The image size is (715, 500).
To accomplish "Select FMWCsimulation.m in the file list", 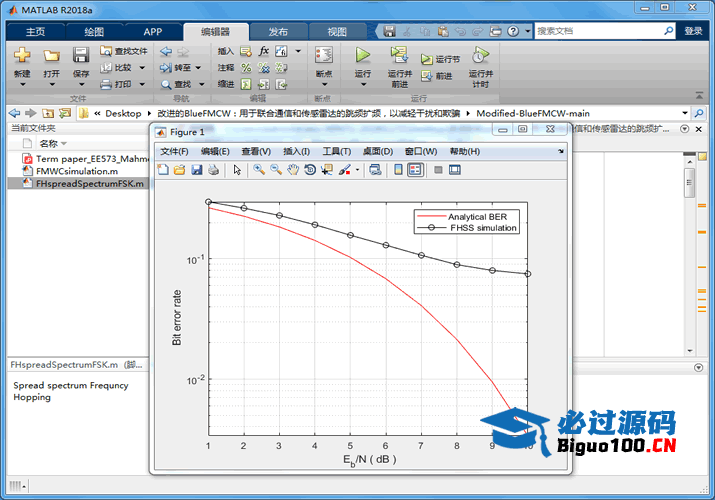I will point(76,171).
